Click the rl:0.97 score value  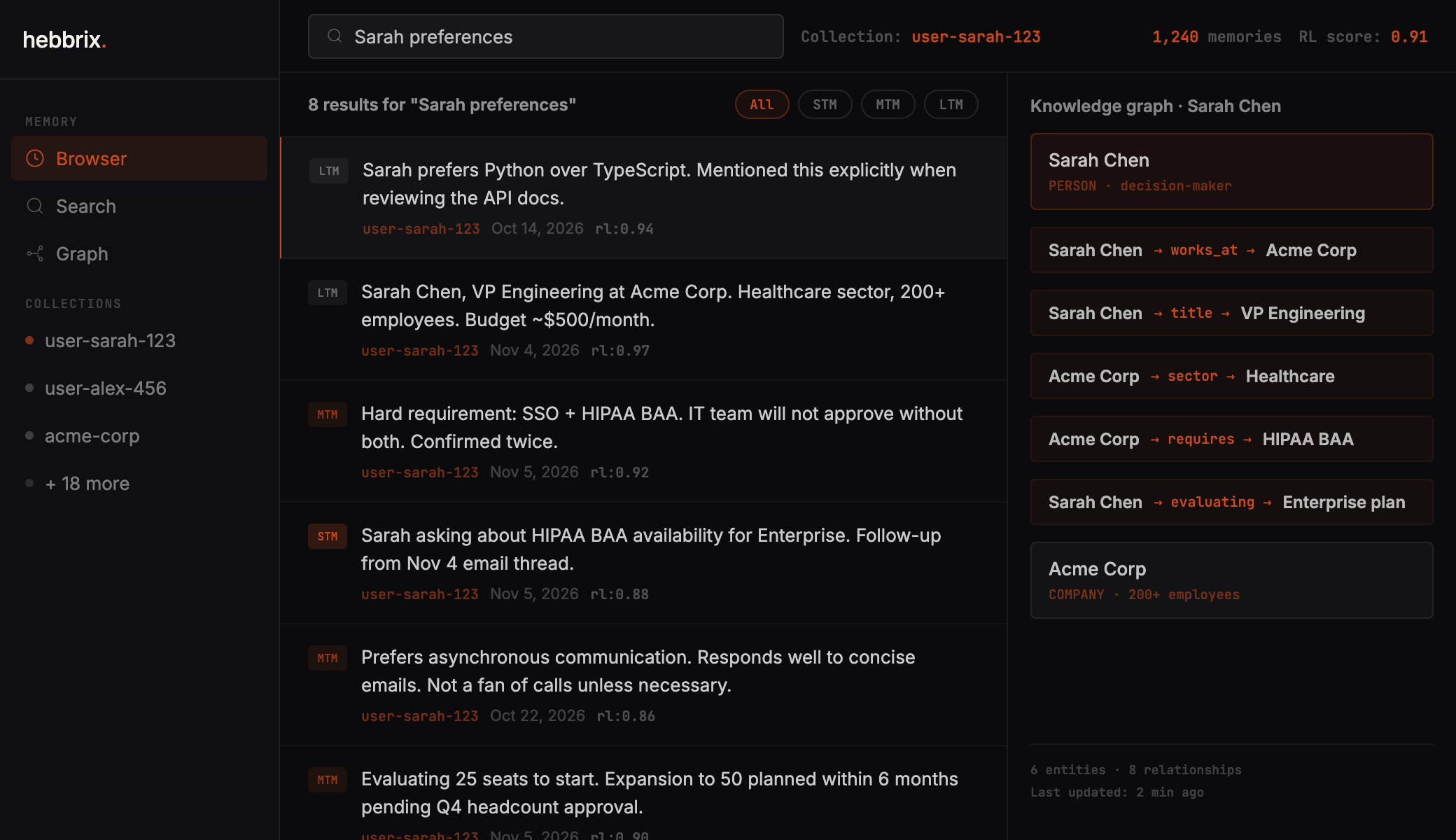pyautogui.click(x=619, y=350)
